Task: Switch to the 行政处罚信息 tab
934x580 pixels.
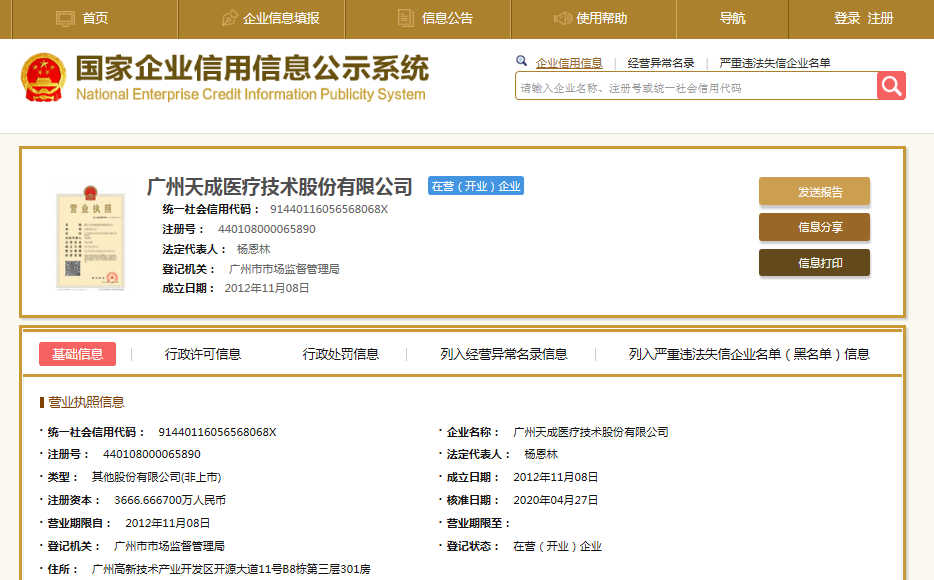Action: point(341,354)
